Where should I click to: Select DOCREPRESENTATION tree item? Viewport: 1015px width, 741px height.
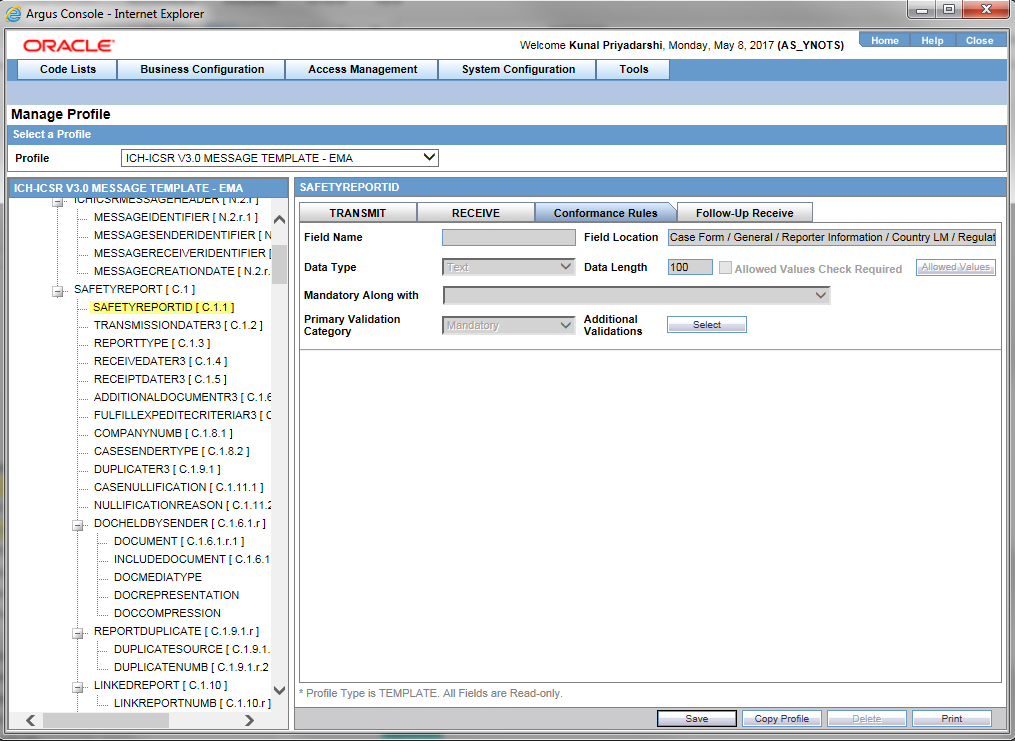click(x=177, y=595)
